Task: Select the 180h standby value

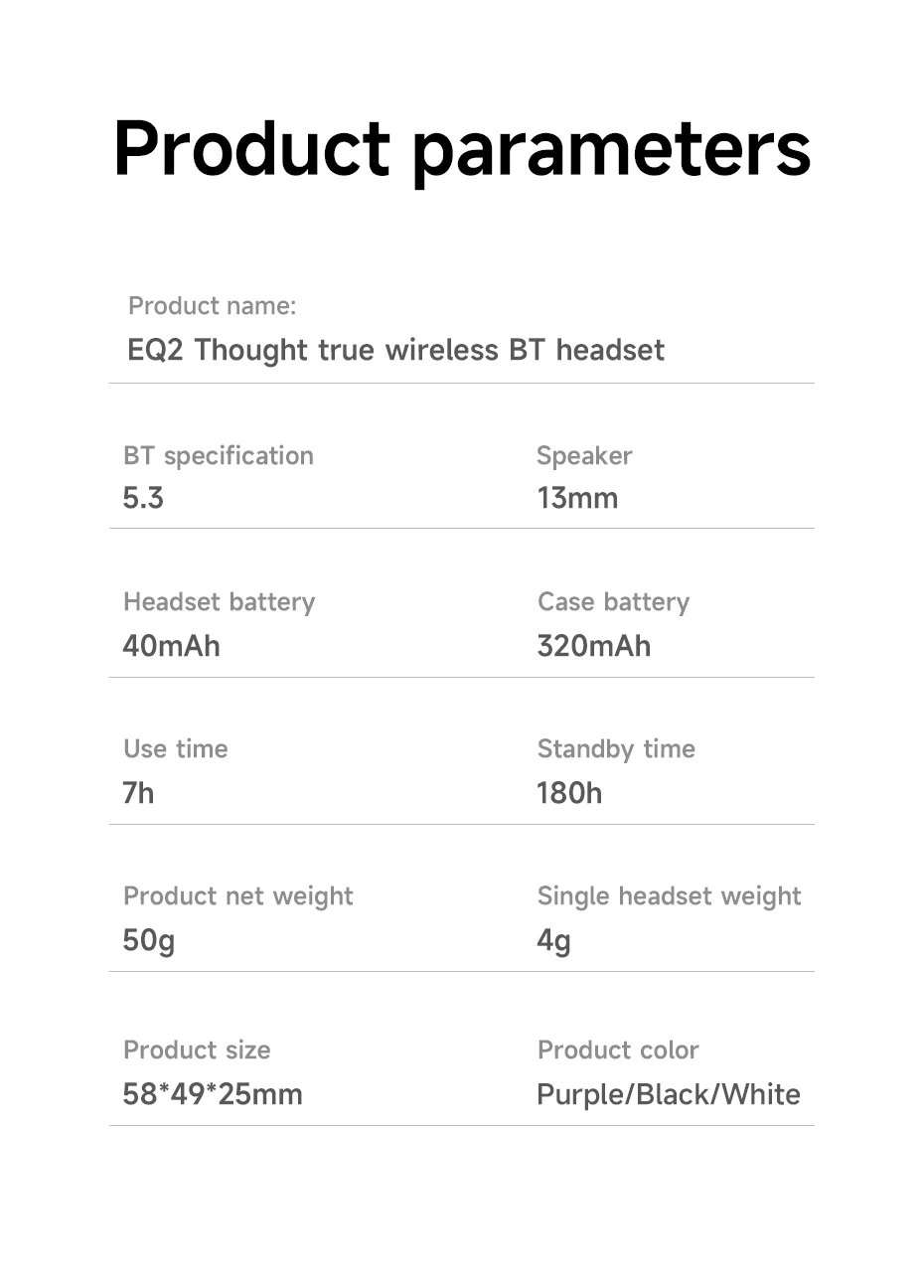Action: pos(568,793)
